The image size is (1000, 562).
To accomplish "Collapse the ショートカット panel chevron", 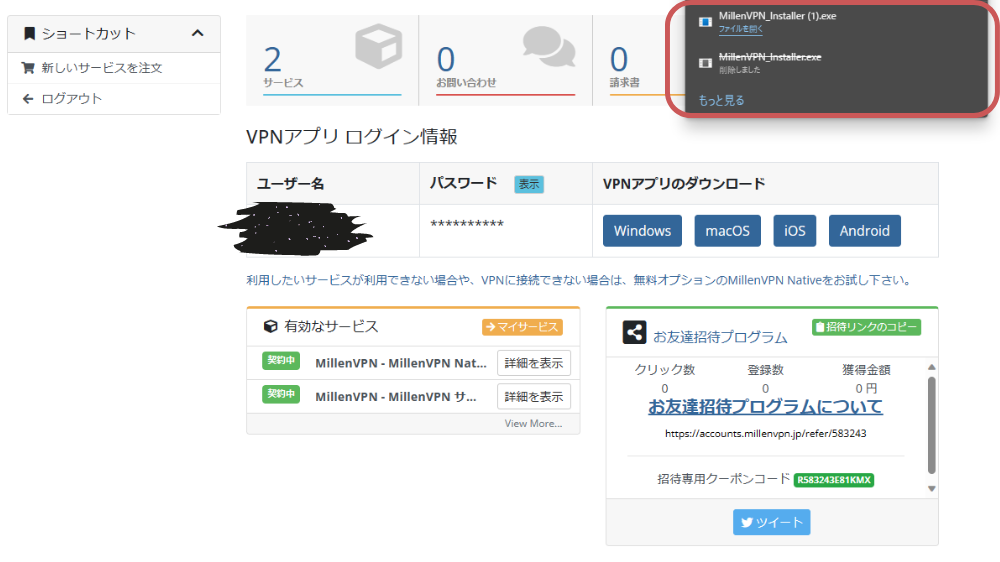I will pyautogui.click(x=197, y=33).
